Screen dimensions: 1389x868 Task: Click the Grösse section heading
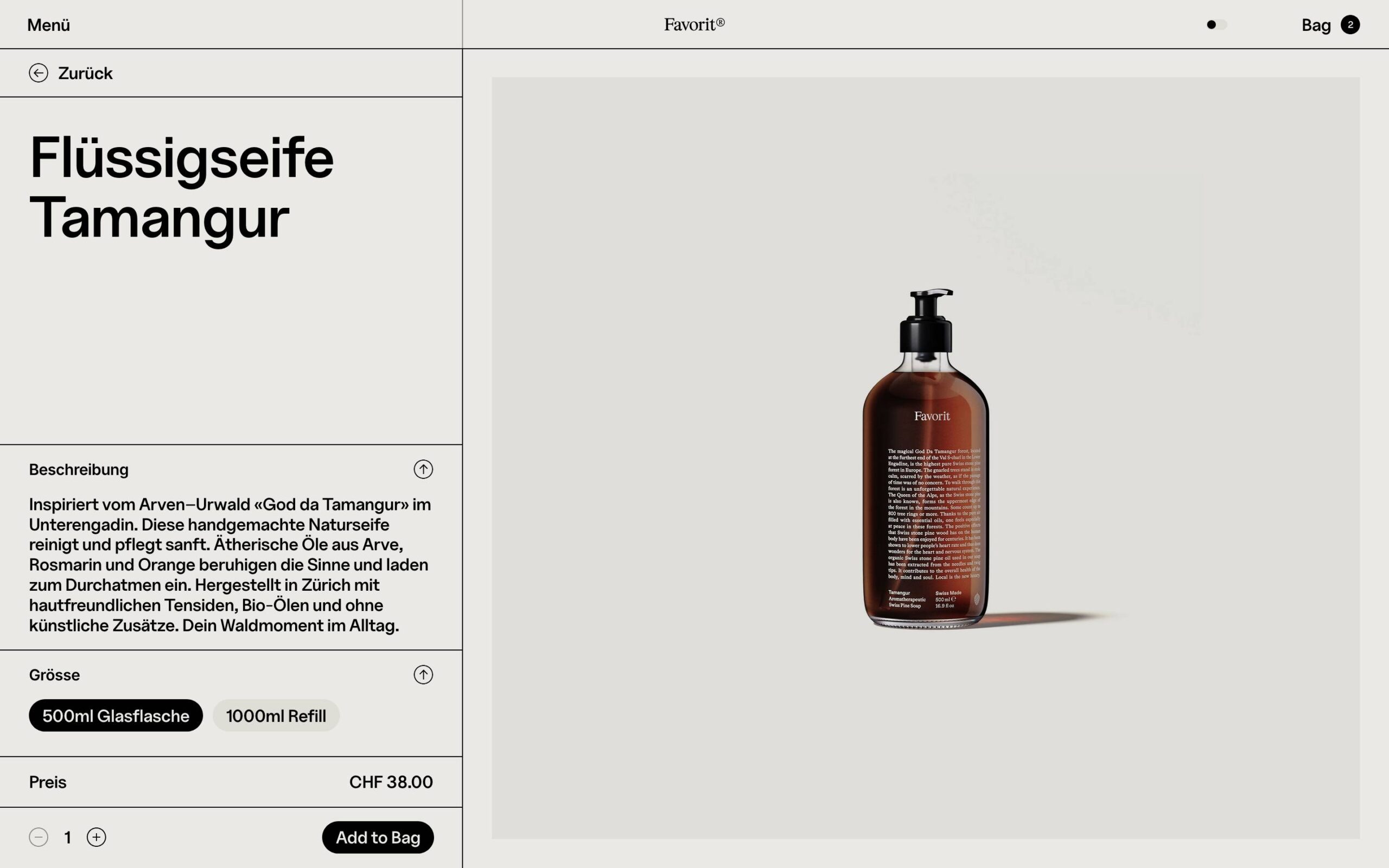pos(54,675)
